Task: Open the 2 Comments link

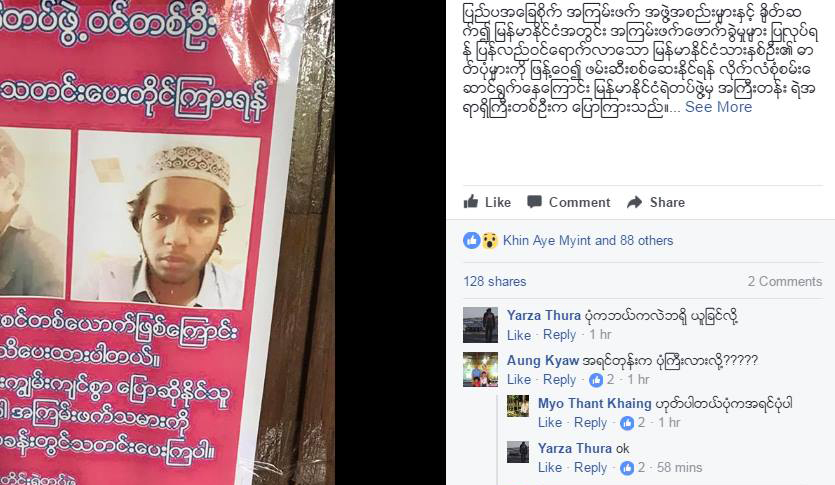Action: (785, 281)
